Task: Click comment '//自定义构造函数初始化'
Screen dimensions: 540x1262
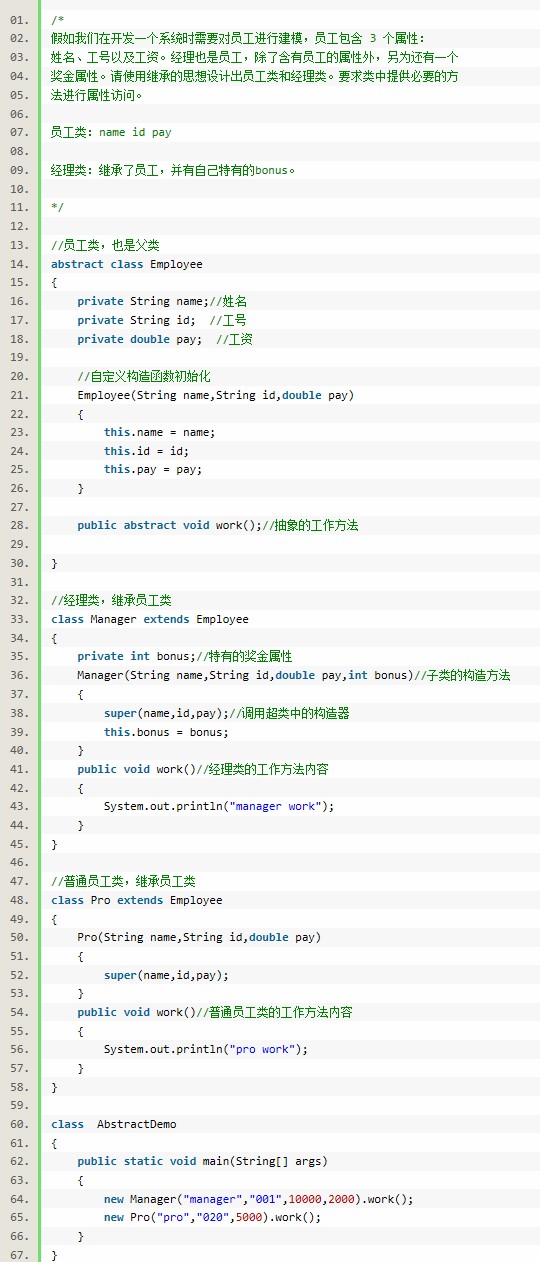Action: [143, 376]
